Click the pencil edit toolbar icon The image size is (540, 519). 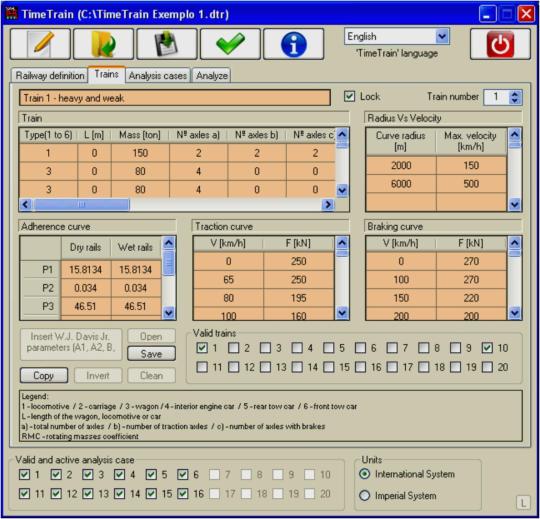coord(40,44)
